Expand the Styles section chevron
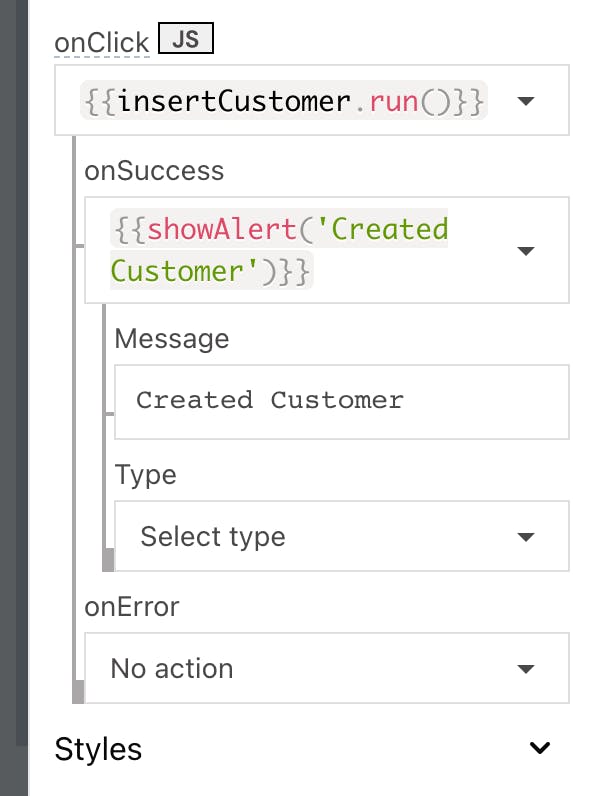 click(x=540, y=749)
